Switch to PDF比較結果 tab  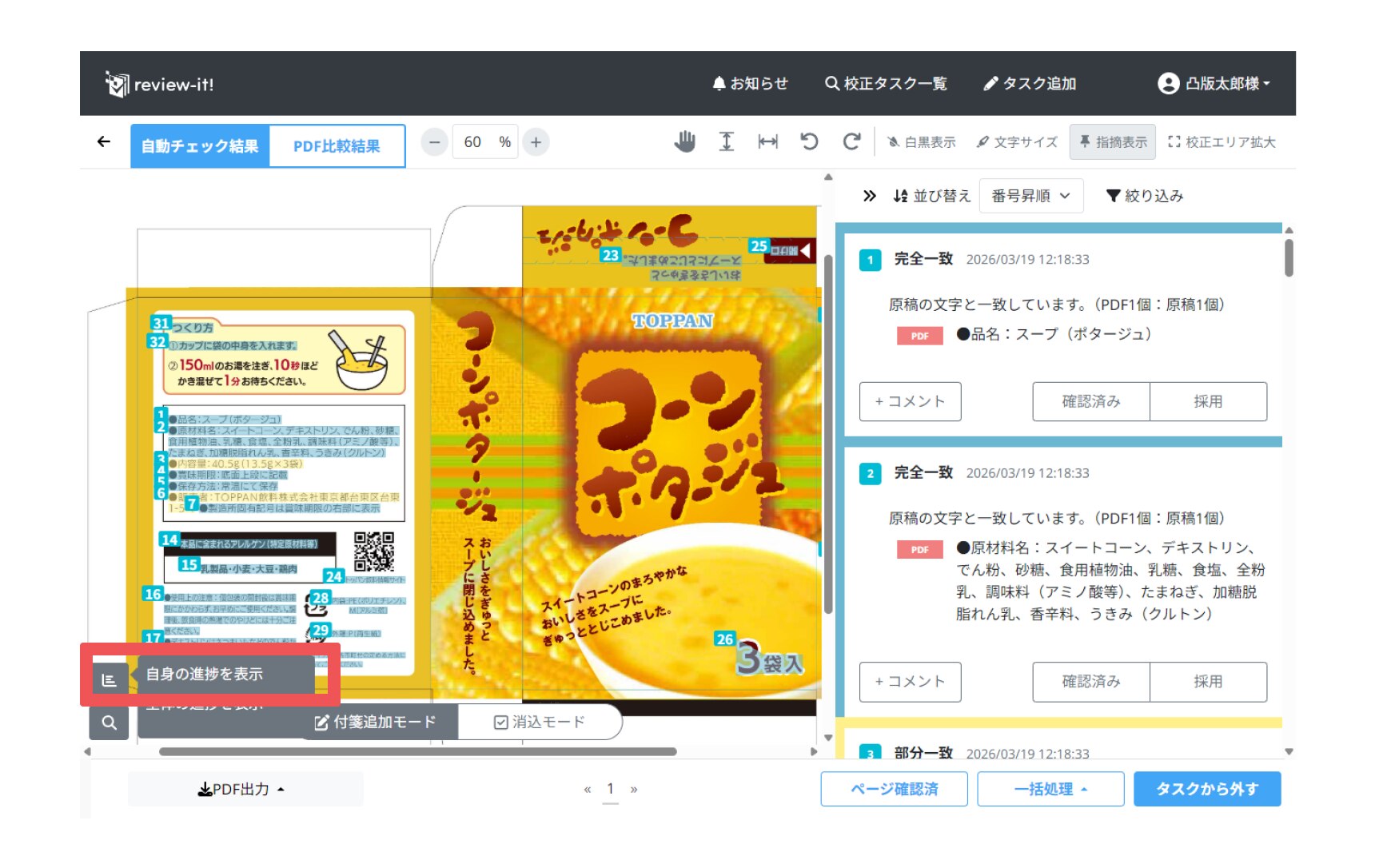(x=337, y=146)
